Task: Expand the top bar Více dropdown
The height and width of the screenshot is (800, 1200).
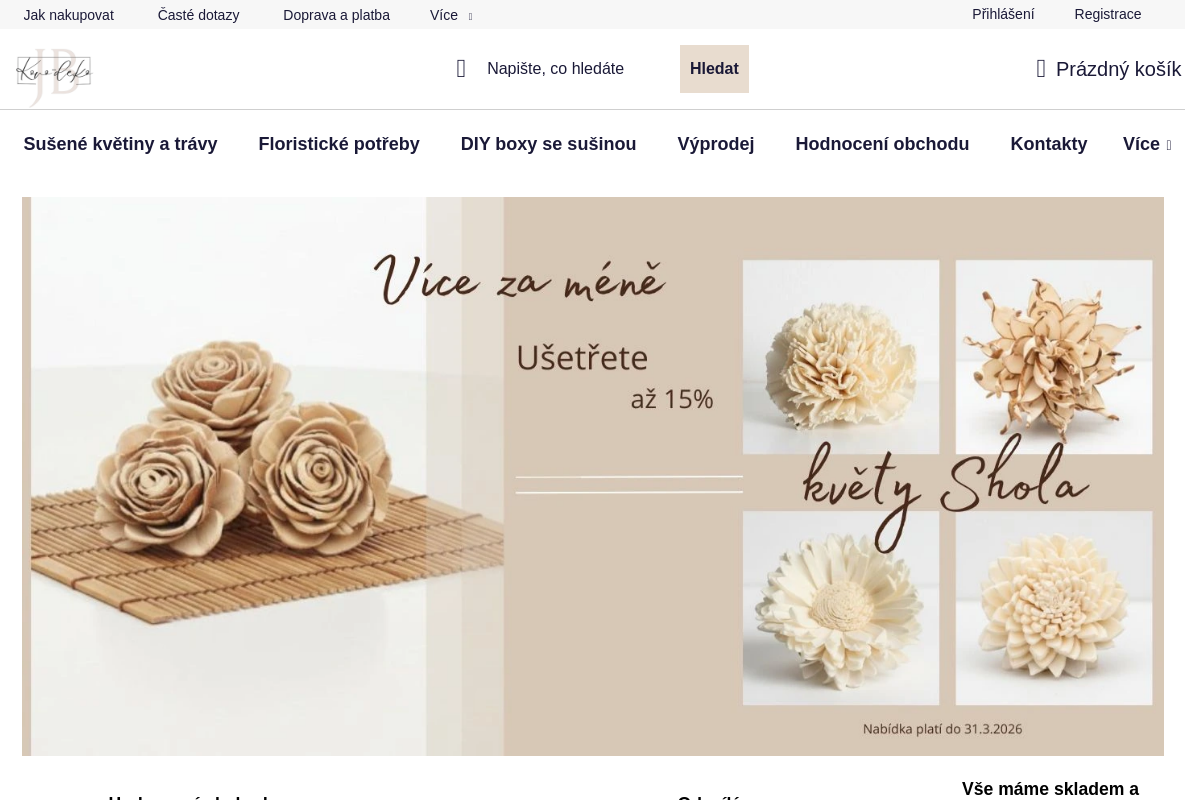Action: 451,15
